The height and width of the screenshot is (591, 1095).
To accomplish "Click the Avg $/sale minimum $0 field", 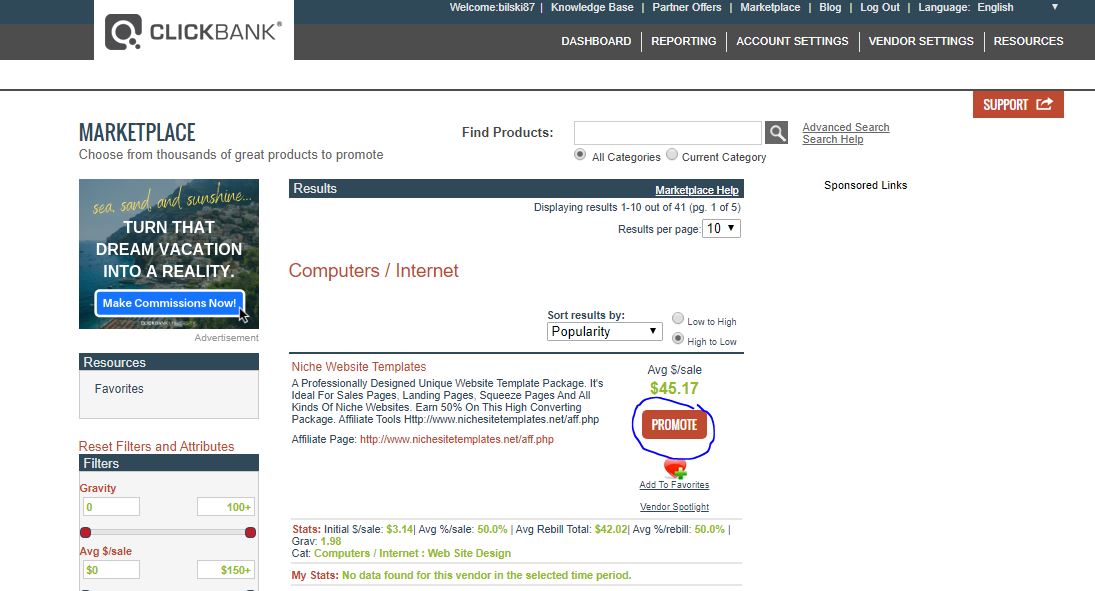I will tap(111, 570).
